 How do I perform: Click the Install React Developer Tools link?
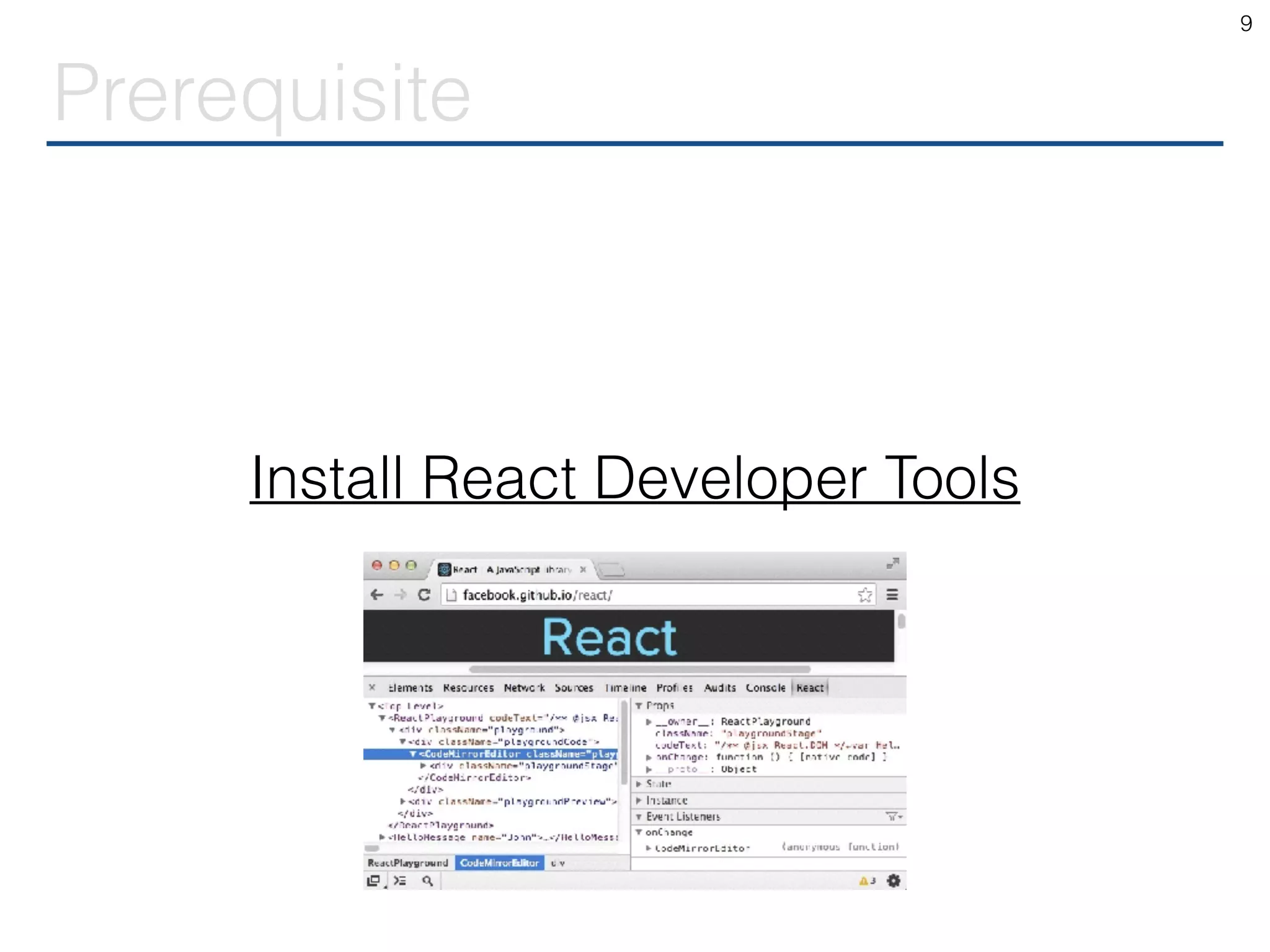(634, 478)
